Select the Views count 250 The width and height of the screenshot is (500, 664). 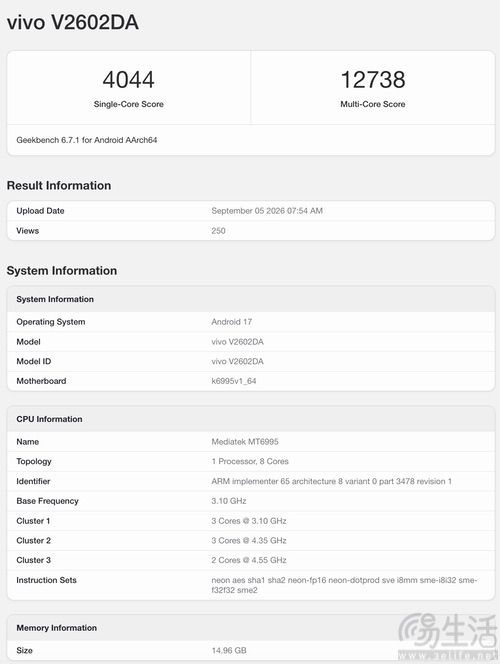[x=218, y=231]
